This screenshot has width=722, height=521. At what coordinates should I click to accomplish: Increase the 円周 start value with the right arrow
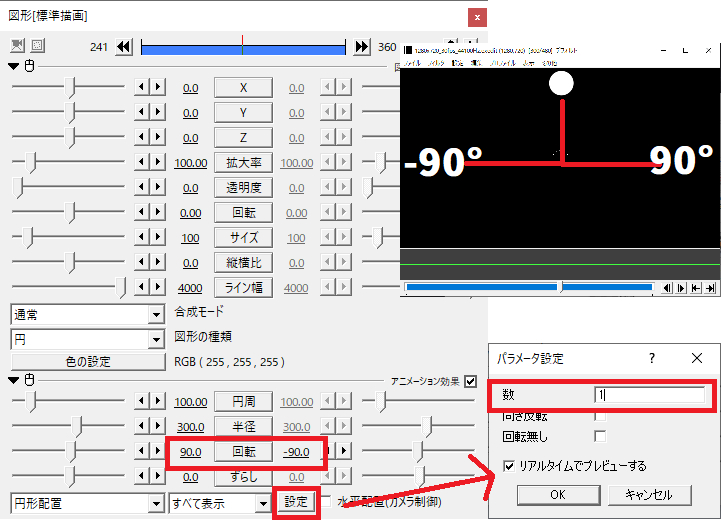pos(158,401)
